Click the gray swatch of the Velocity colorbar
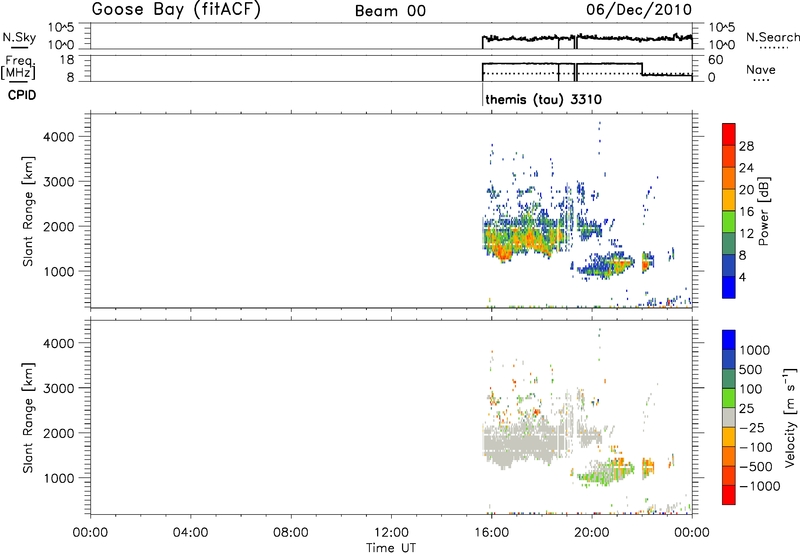 coord(729,417)
